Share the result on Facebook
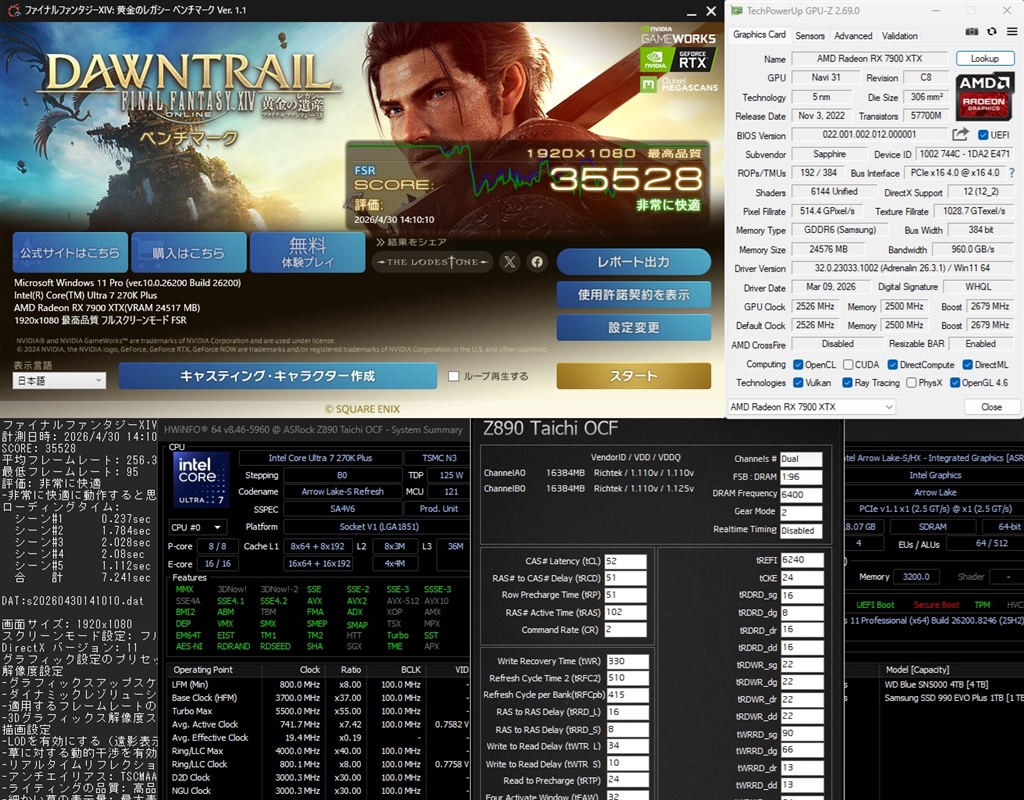The image size is (1024, 800). (x=537, y=262)
